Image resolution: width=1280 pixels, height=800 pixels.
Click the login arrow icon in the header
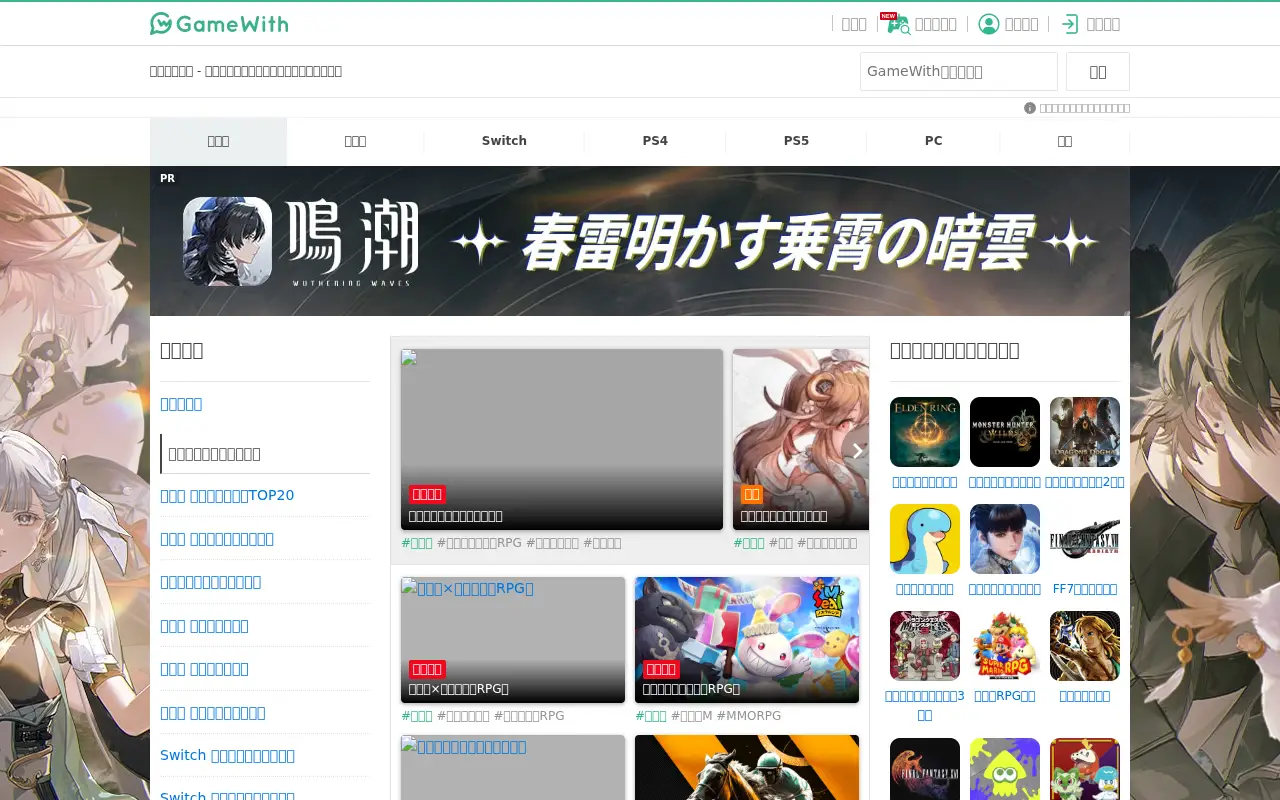(1070, 24)
